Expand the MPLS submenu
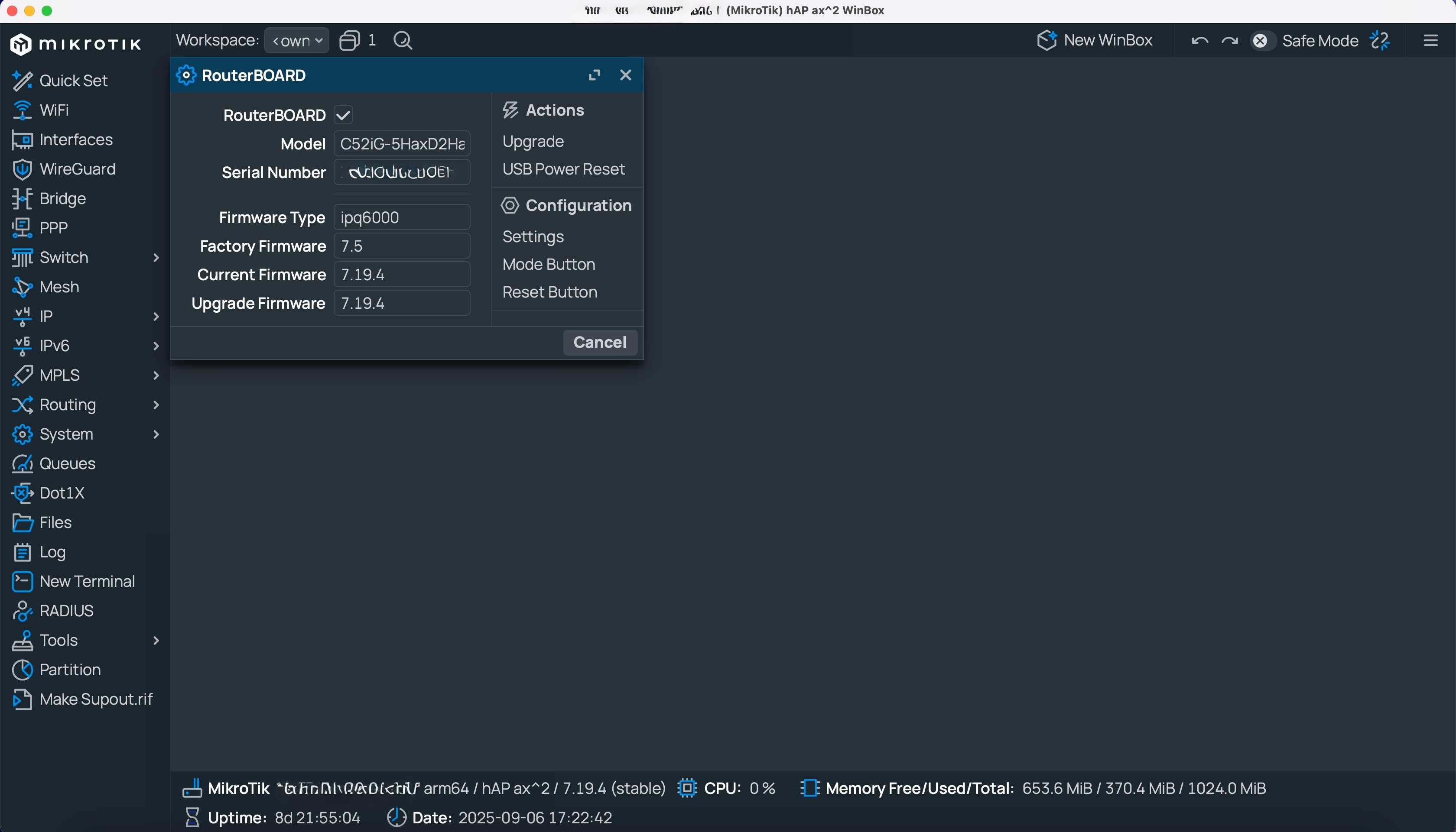 pyautogui.click(x=156, y=376)
